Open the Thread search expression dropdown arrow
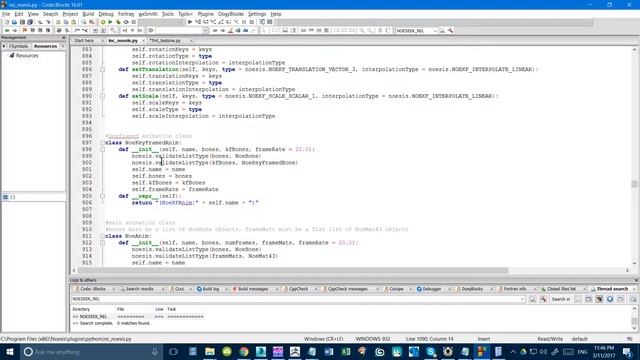 pyautogui.click(x=522, y=299)
